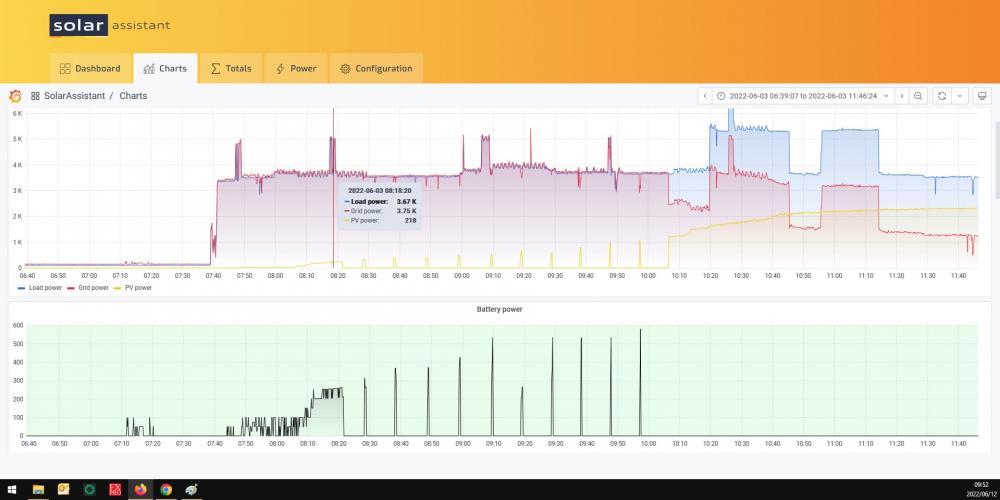Open the Totals tab
Image resolution: width=1000 pixels, height=500 pixels.
(231, 68)
